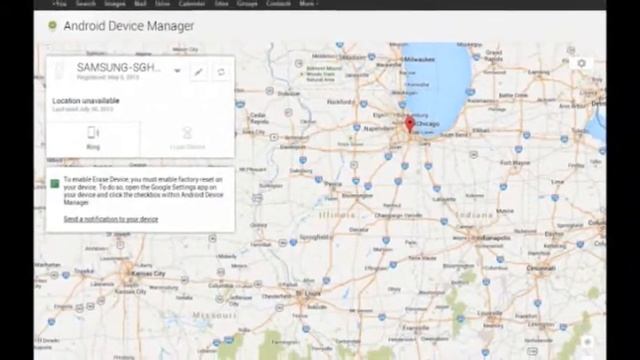Click the refresh device location icon

(x=221, y=72)
